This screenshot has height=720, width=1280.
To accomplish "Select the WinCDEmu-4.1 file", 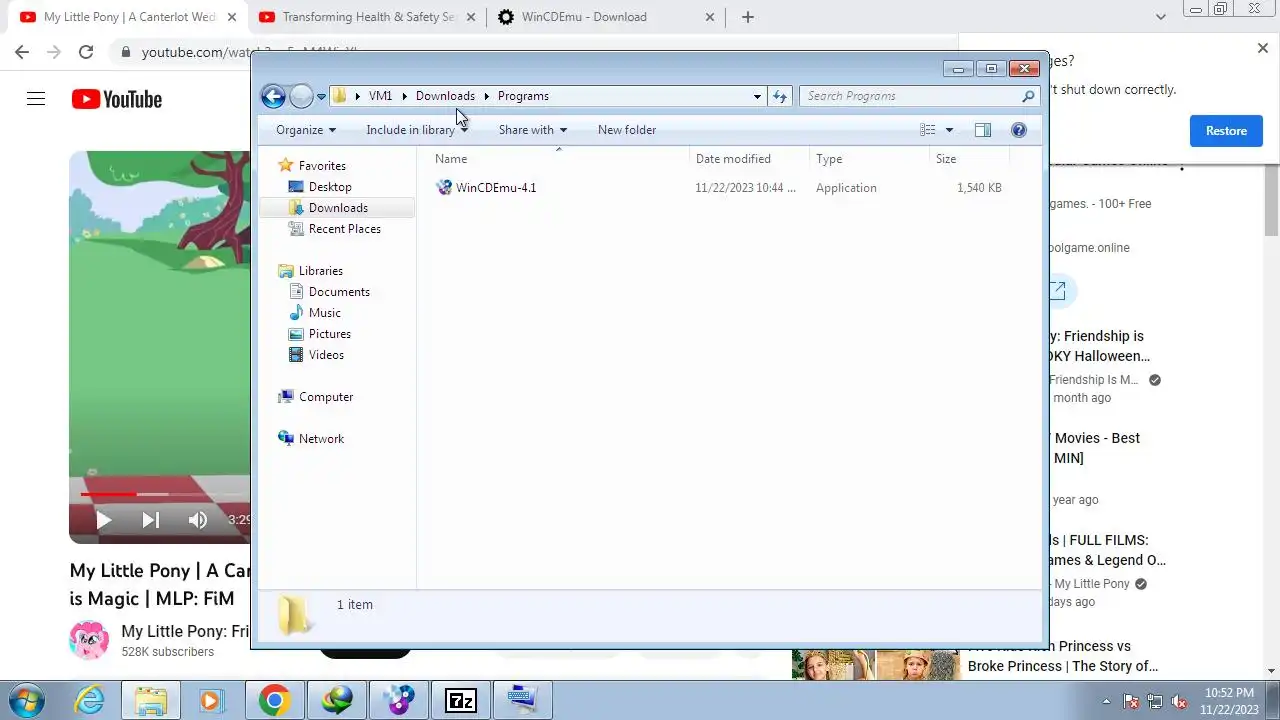I will (496, 188).
